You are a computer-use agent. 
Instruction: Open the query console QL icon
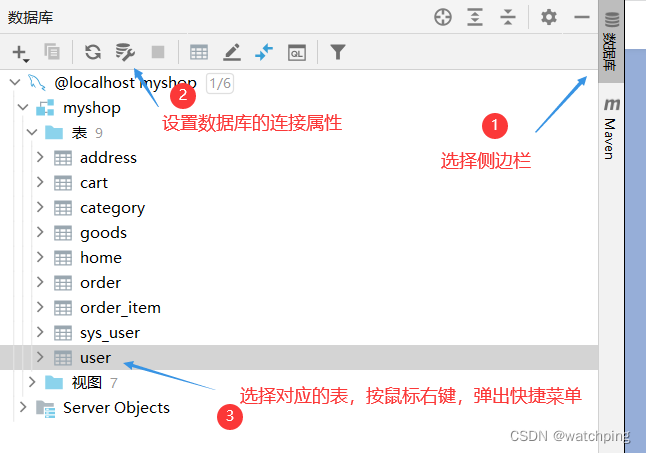[x=297, y=53]
